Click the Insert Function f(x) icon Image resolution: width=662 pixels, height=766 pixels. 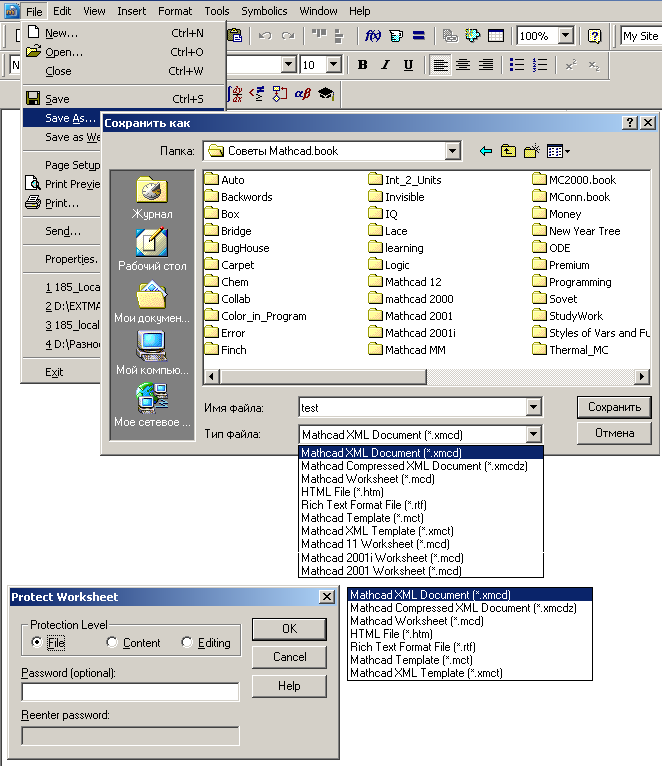point(373,36)
